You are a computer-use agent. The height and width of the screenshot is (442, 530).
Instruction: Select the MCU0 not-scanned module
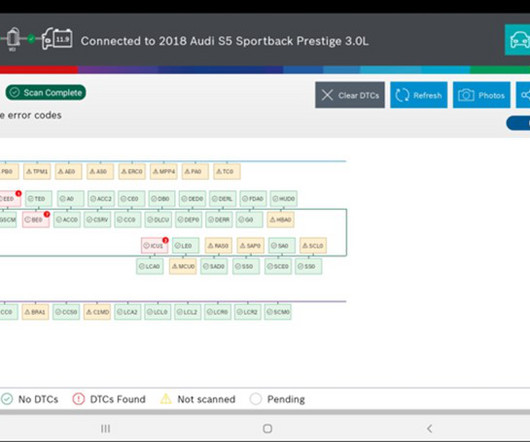point(183,267)
